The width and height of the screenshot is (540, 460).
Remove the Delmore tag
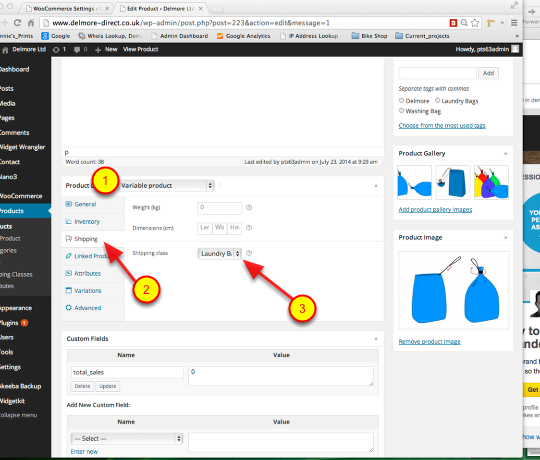click(x=401, y=101)
